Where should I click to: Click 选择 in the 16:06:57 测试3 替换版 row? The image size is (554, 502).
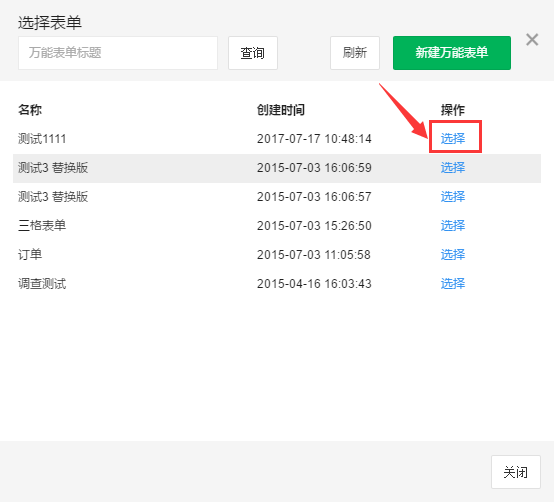point(453,196)
